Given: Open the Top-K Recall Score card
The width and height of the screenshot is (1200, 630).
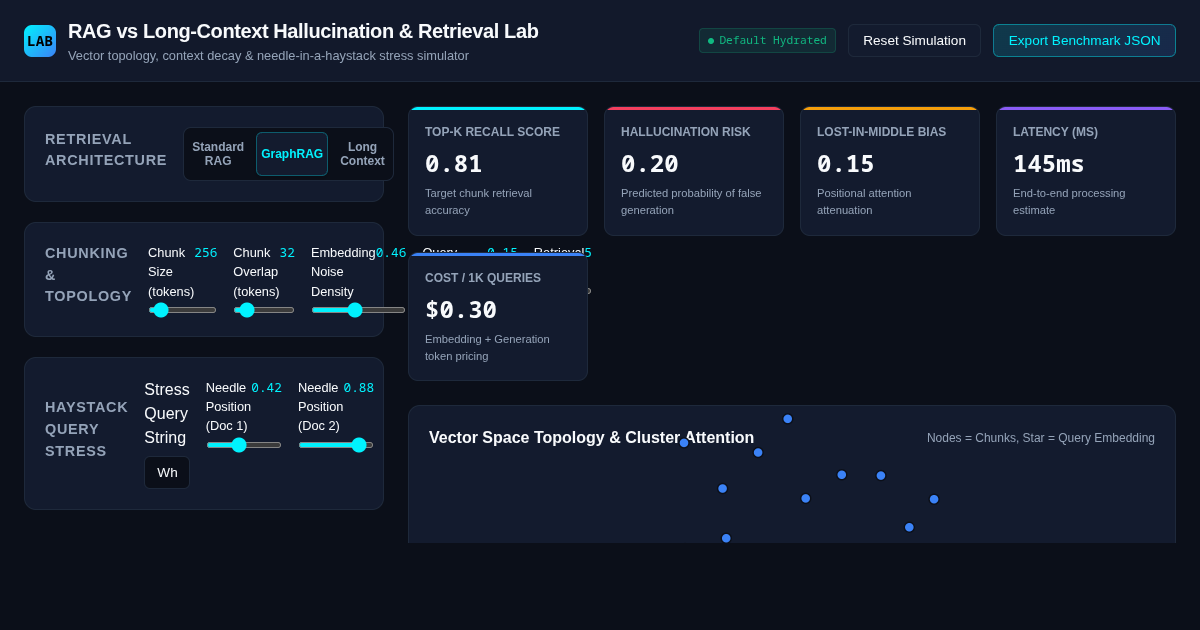Looking at the screenshot, I should pos(498,171).
